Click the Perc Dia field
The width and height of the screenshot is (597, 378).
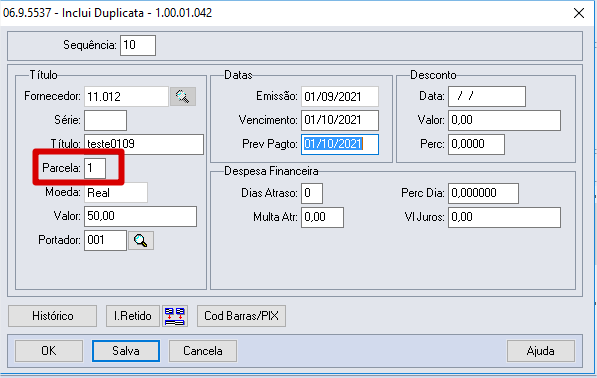click(x=483, y=193)
